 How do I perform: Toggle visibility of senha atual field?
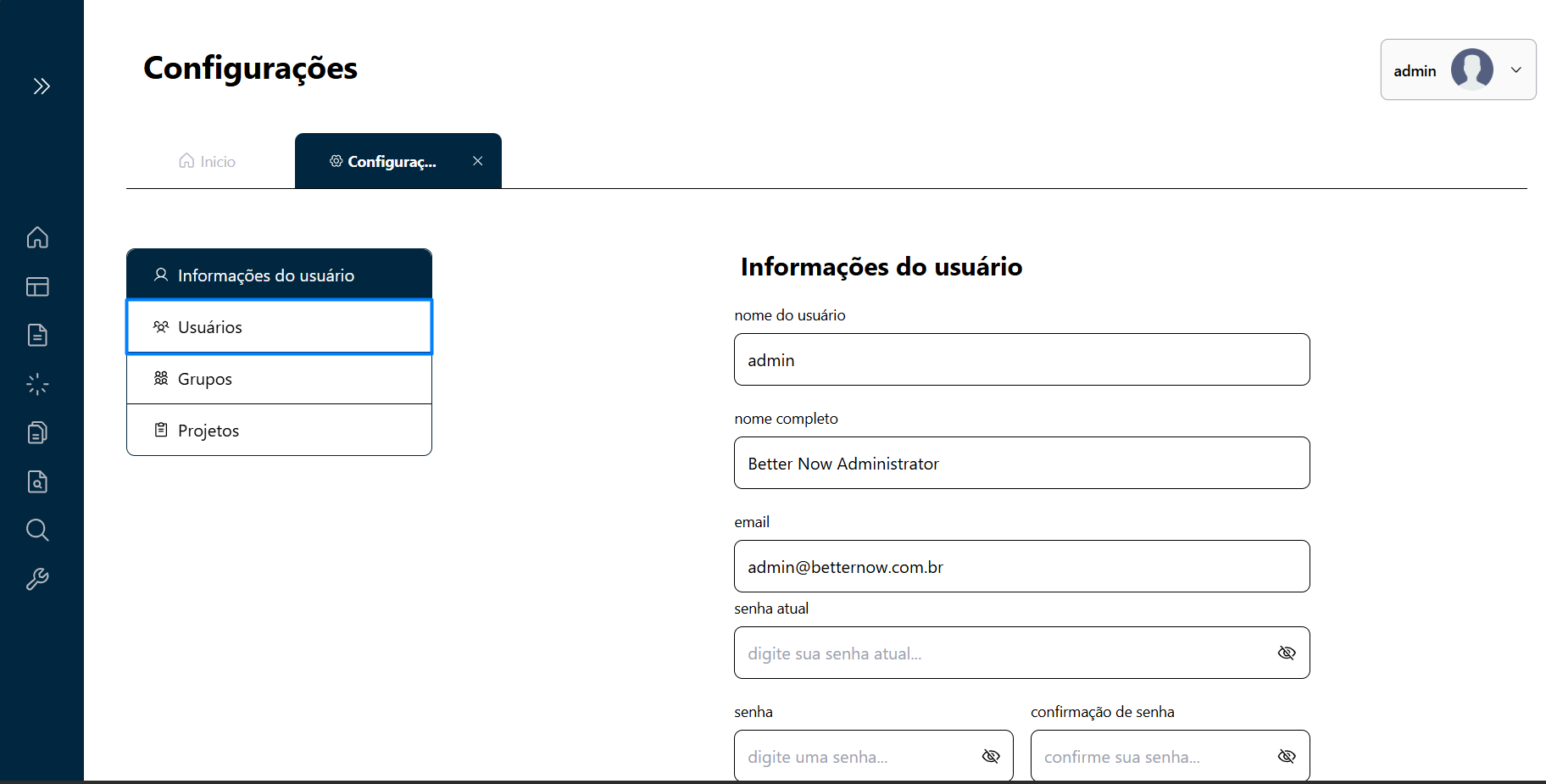click(x=1287, y=653)
